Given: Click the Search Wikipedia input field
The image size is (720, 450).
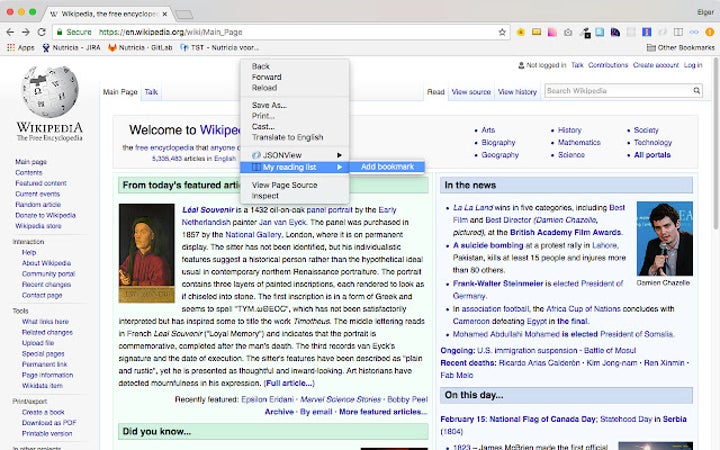Looking at the screenshot, I should (620, 92).
